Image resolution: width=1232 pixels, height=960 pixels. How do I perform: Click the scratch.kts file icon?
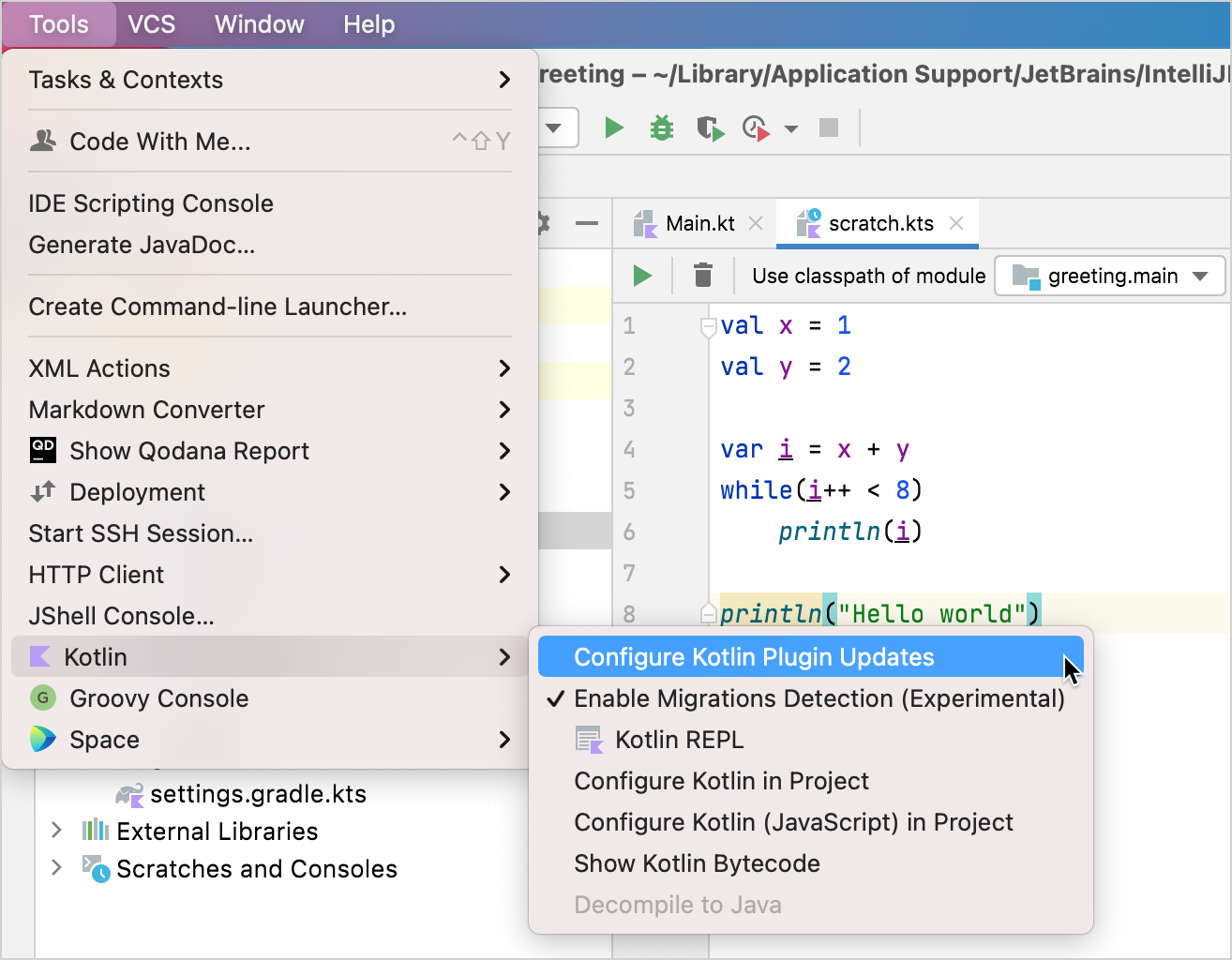tap(808, 223)
